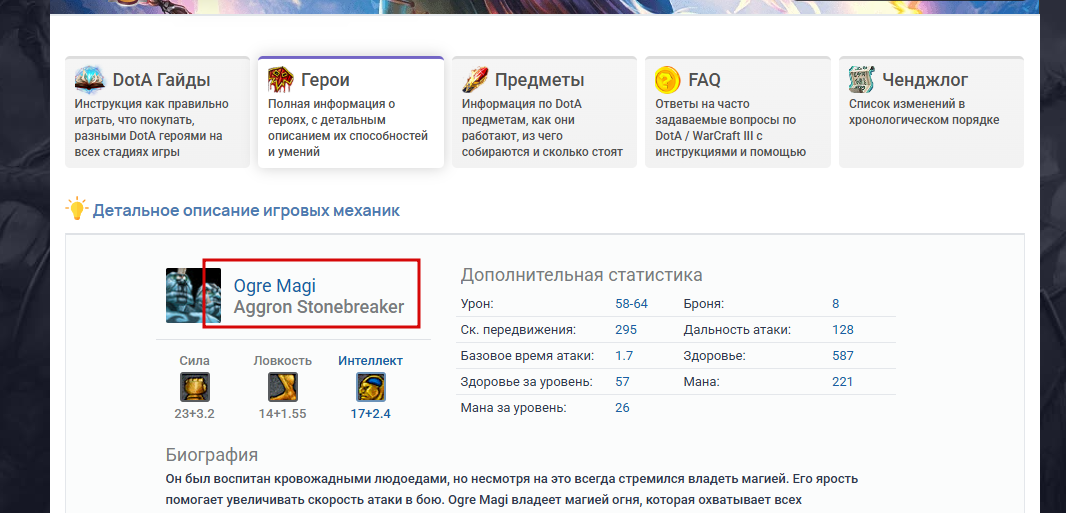This screenshot has width=1066, height=513.
Task: Click the mana per level value 26
Action: [x=623, y=408]
